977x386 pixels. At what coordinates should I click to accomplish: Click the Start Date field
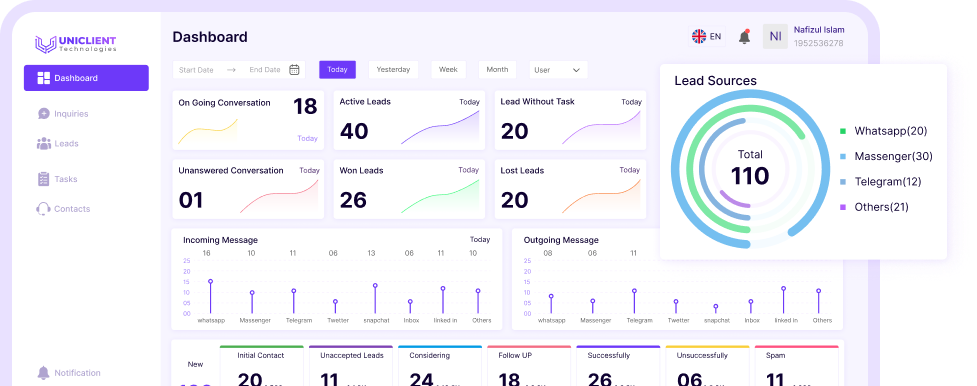tap(196, 70)
